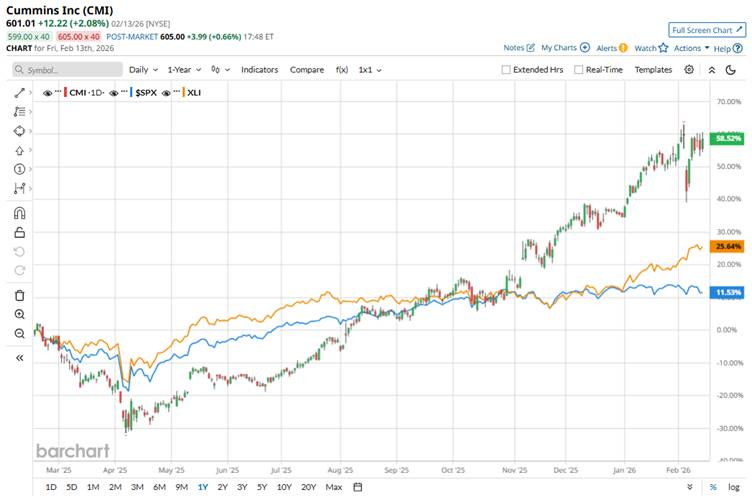Zoom in on the chart
Screen dimensions: 752x500
(x=19, y=314)
